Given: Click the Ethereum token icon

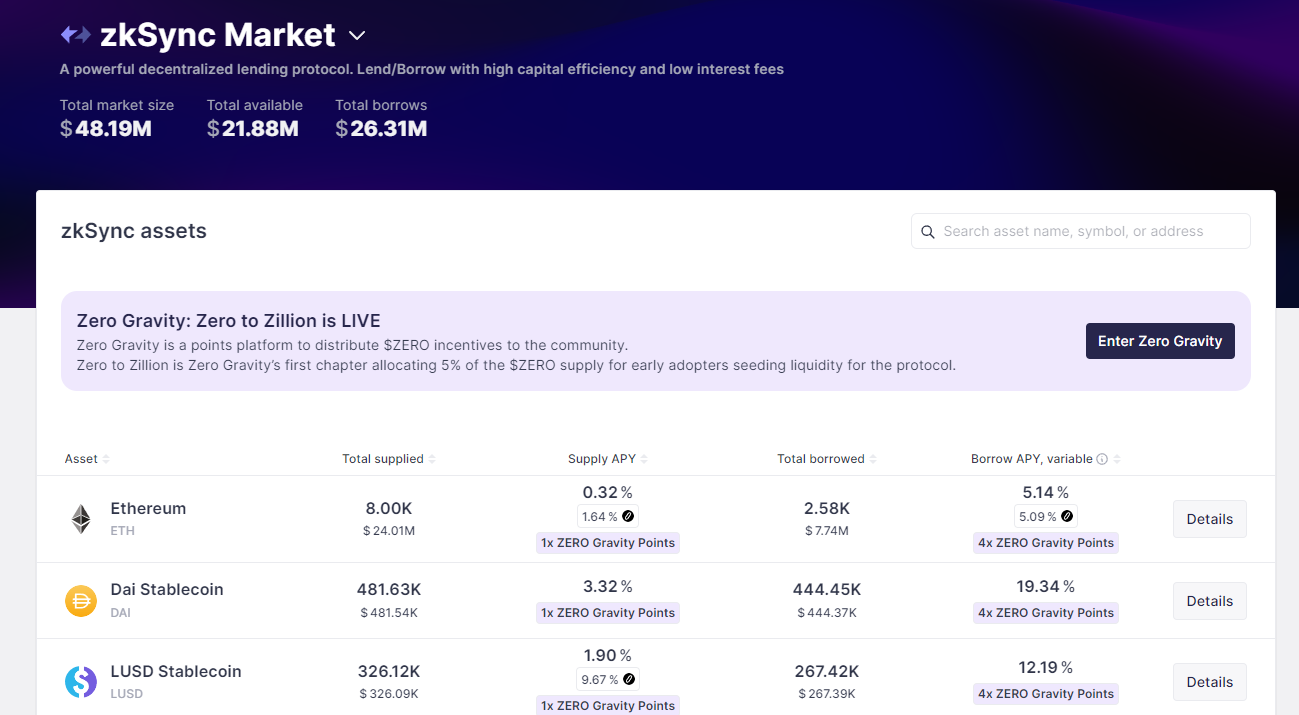Looking at the screenshot, I should [x=80, y=519].
